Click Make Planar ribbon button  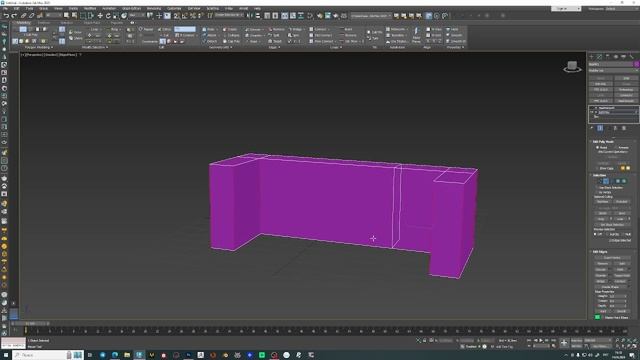416,36
